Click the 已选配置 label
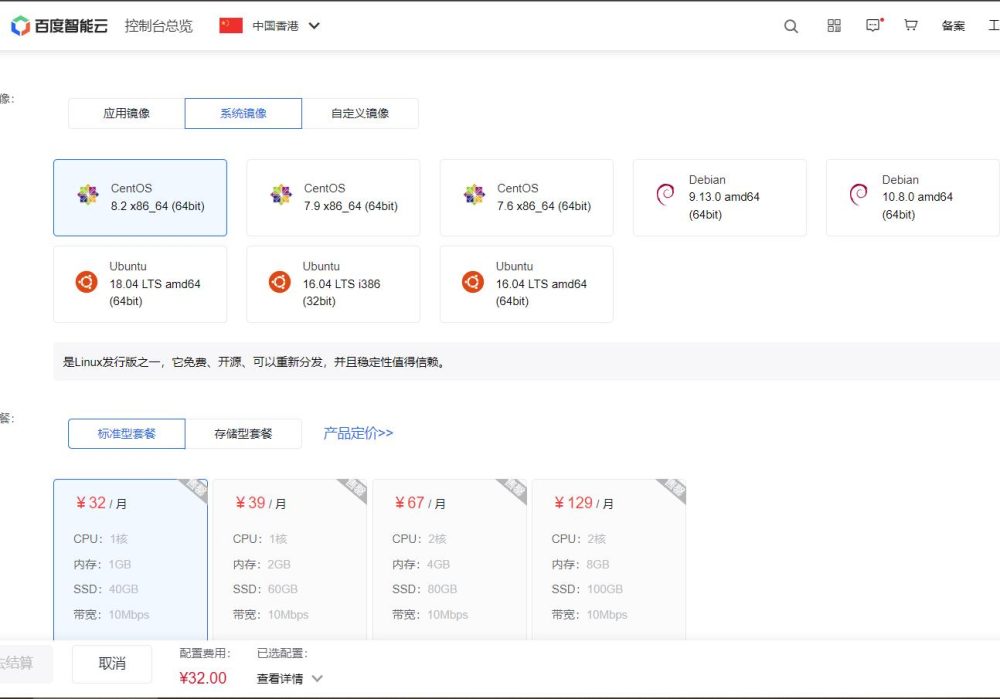The height and width of the screenshot is (699, 1000). point(282,653)
